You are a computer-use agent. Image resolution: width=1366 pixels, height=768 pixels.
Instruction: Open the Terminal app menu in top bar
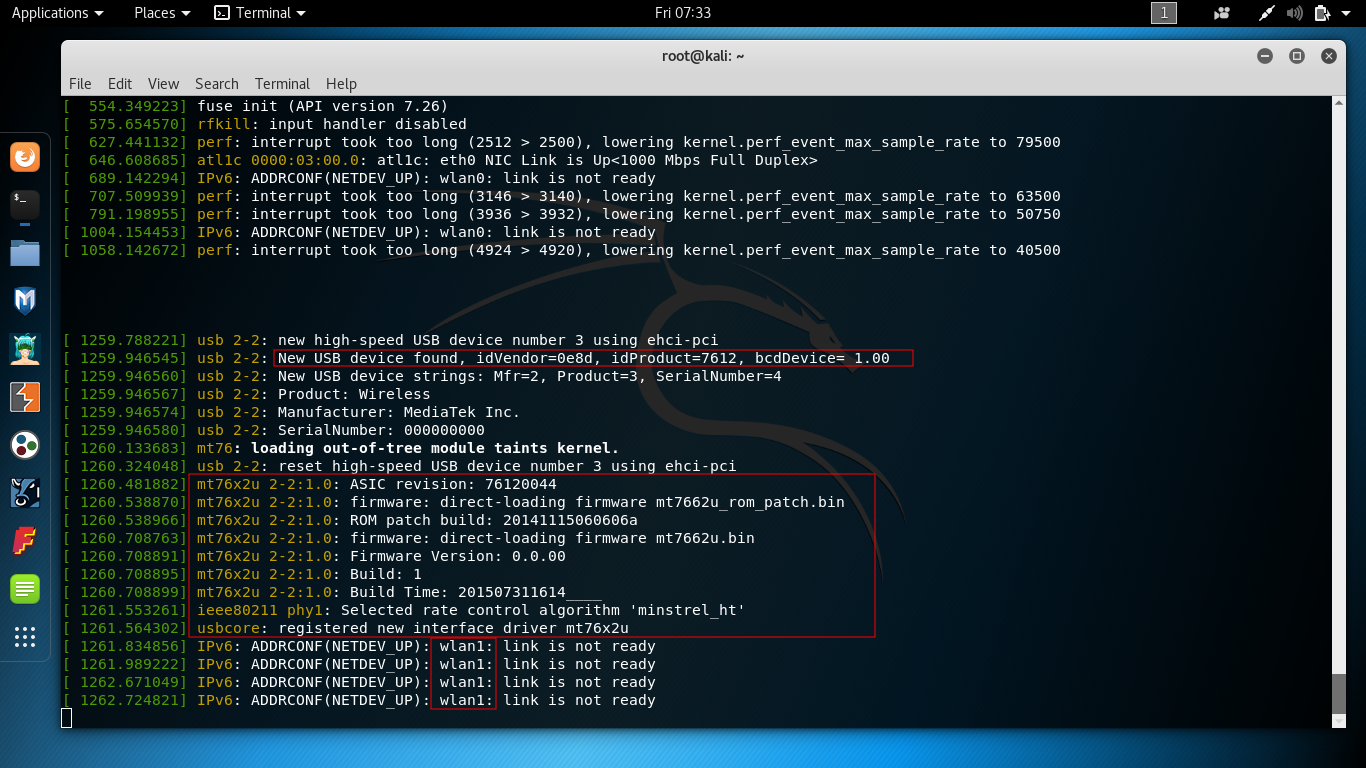point(260,13)
